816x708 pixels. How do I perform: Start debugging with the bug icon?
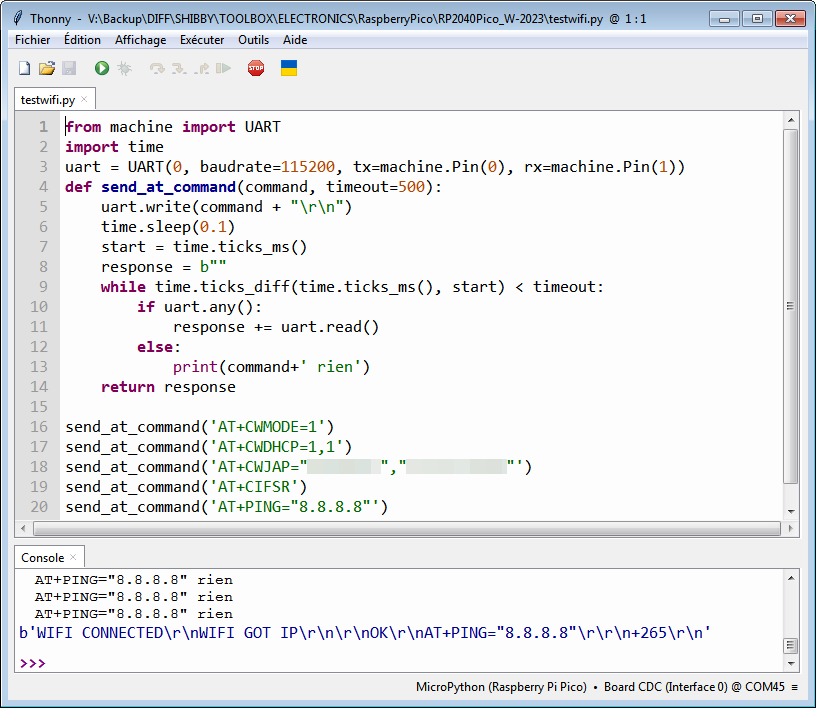click(124, 68)
